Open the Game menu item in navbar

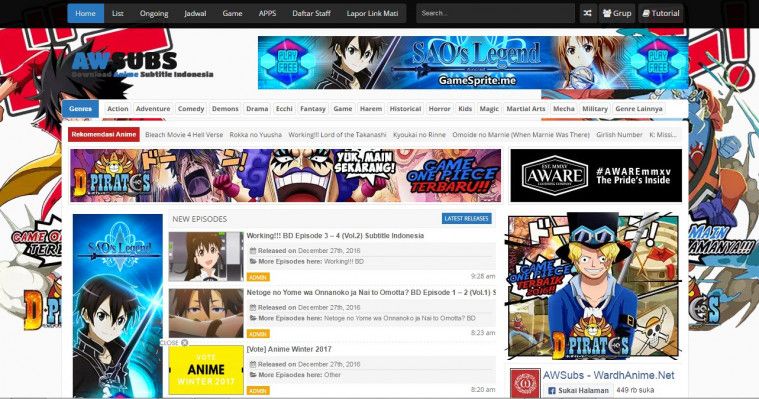click(232, 14)
